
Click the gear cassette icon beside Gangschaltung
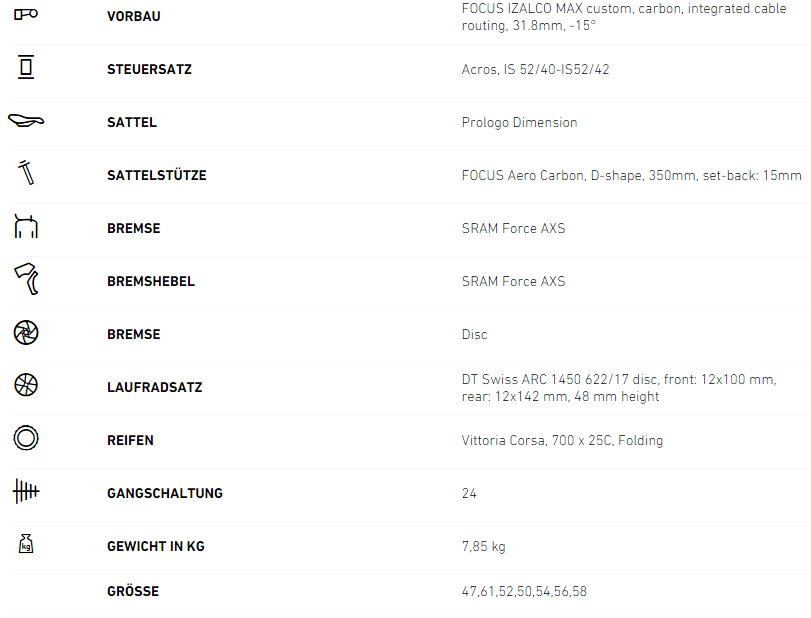click(x=26, y=492)
